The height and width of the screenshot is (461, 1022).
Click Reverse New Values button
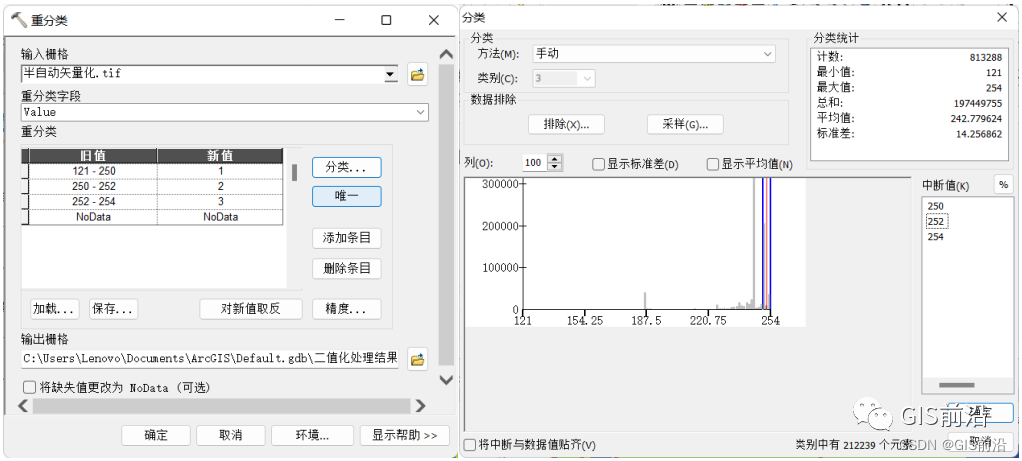[251, 308]
